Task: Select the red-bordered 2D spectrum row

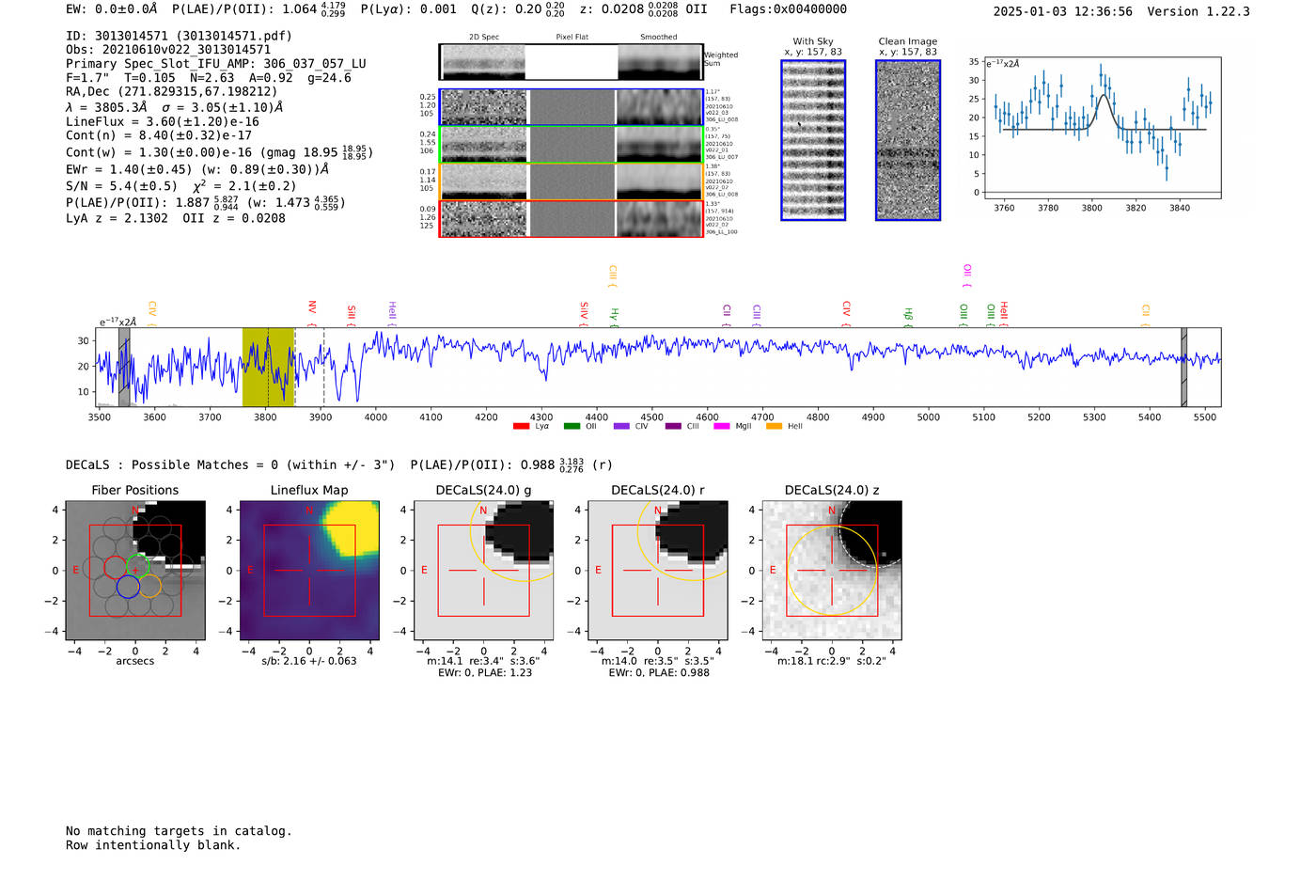Action: pos(572,219)
